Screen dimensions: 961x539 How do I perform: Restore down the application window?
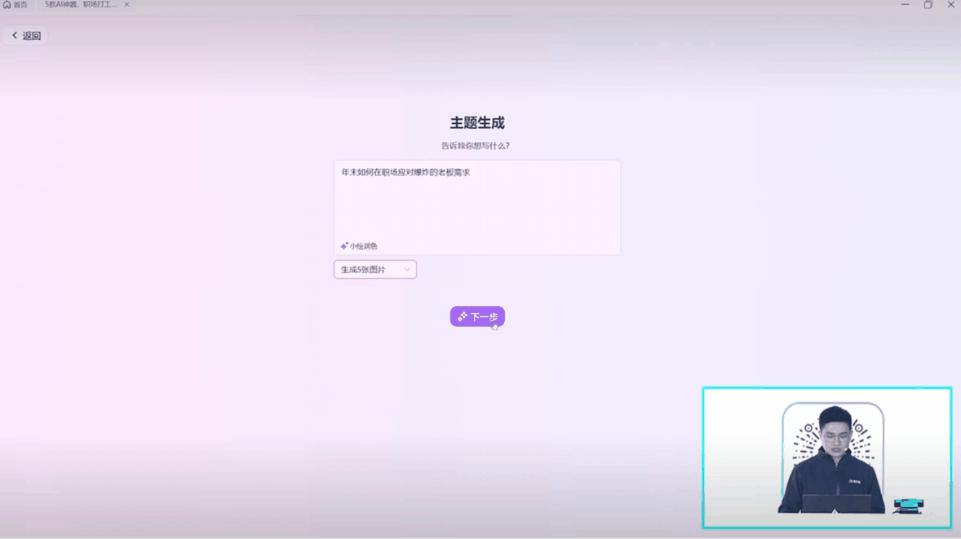(928, 5)
